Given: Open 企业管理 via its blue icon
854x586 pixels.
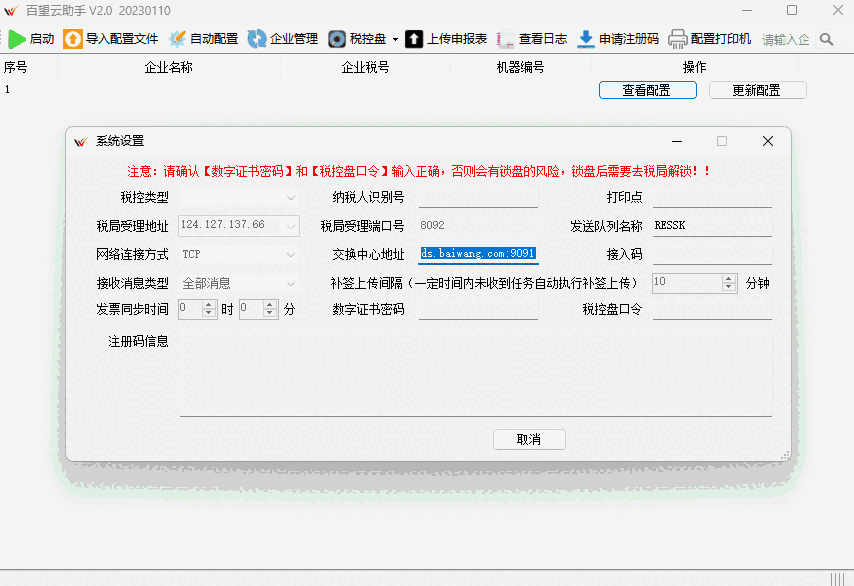Looking at the screenshot, I should [x=257, y=39].
